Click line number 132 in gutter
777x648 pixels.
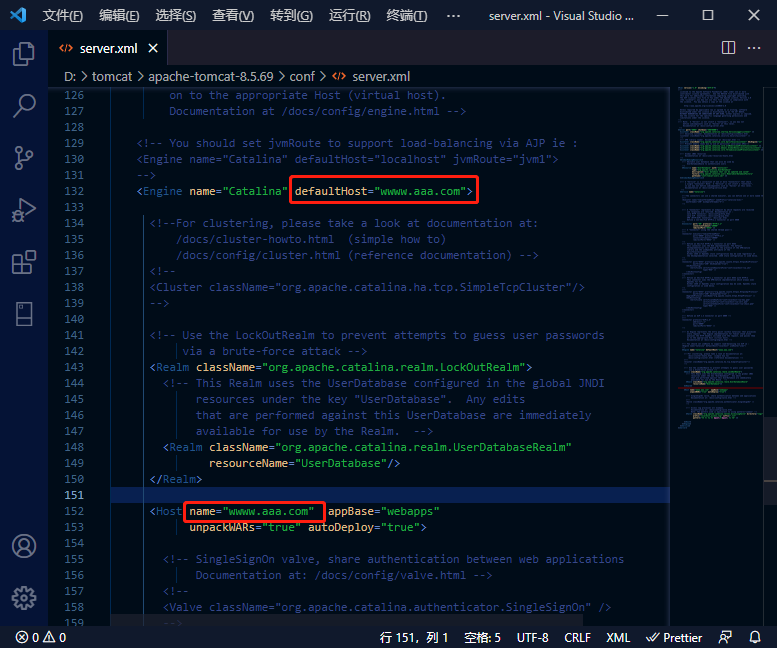(x=74, y=191)
